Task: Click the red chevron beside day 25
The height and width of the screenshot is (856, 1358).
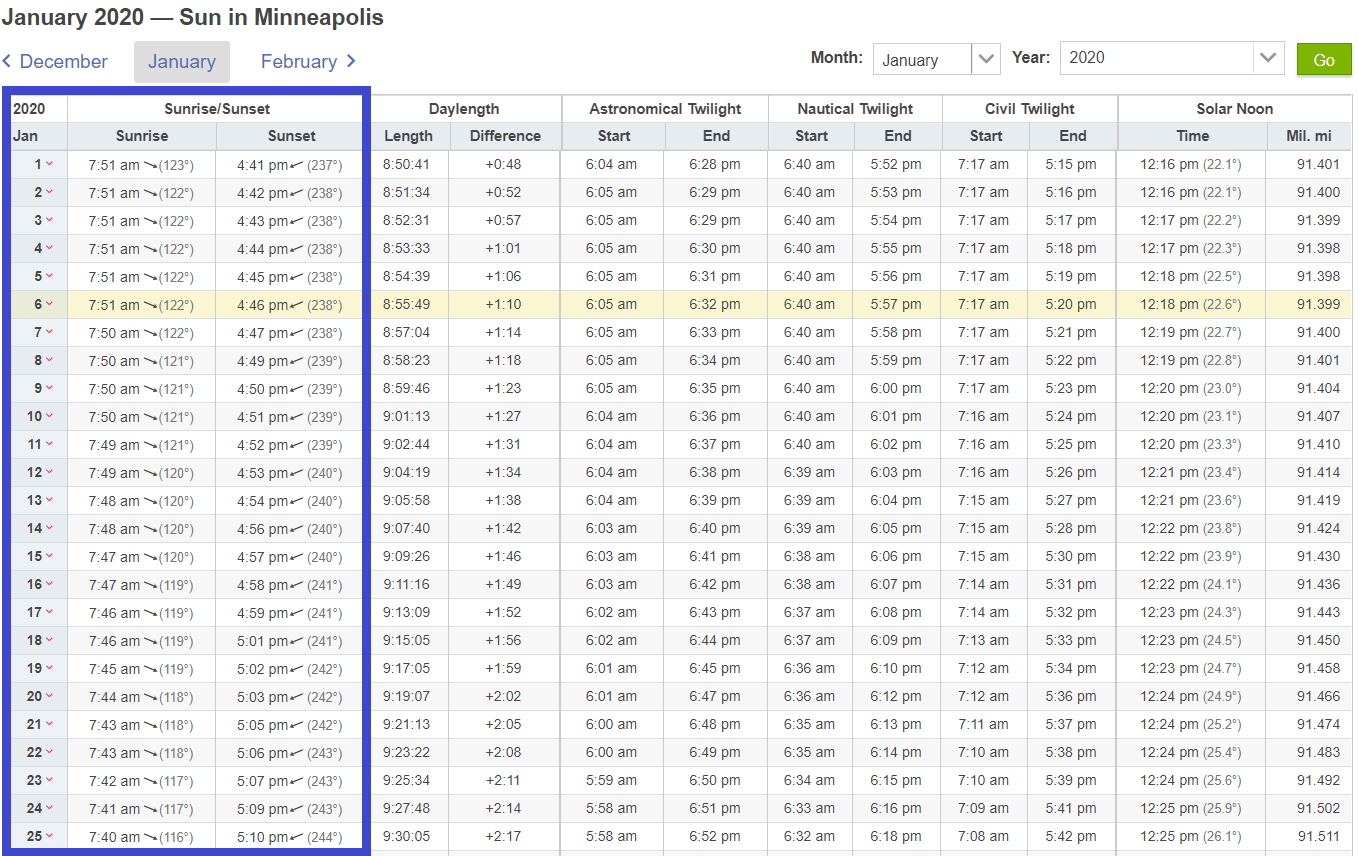Action: [x=49, y=836]
